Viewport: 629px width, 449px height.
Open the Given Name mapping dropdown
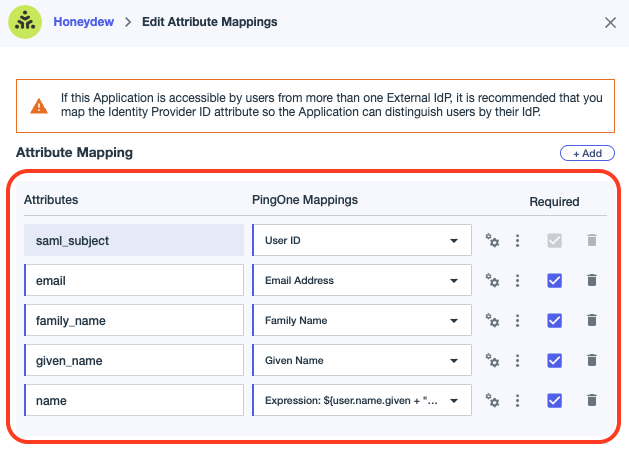[x=362, y=360]
